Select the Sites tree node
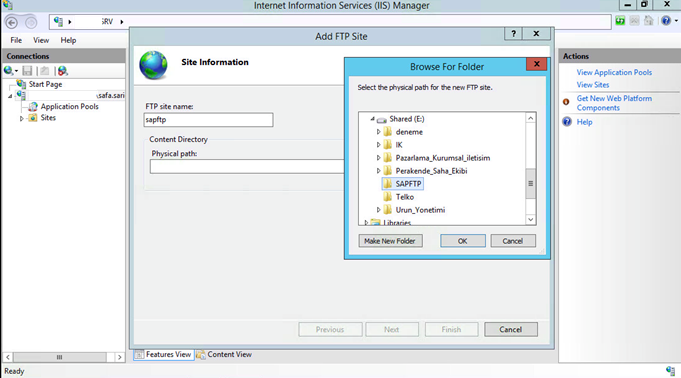The width and height of the screenshot is (681, 378). click(x=48, y=118)
